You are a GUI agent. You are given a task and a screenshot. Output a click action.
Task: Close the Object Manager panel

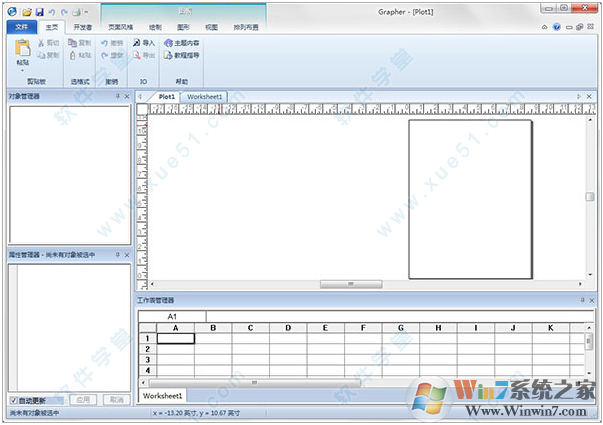click(127, 96)
